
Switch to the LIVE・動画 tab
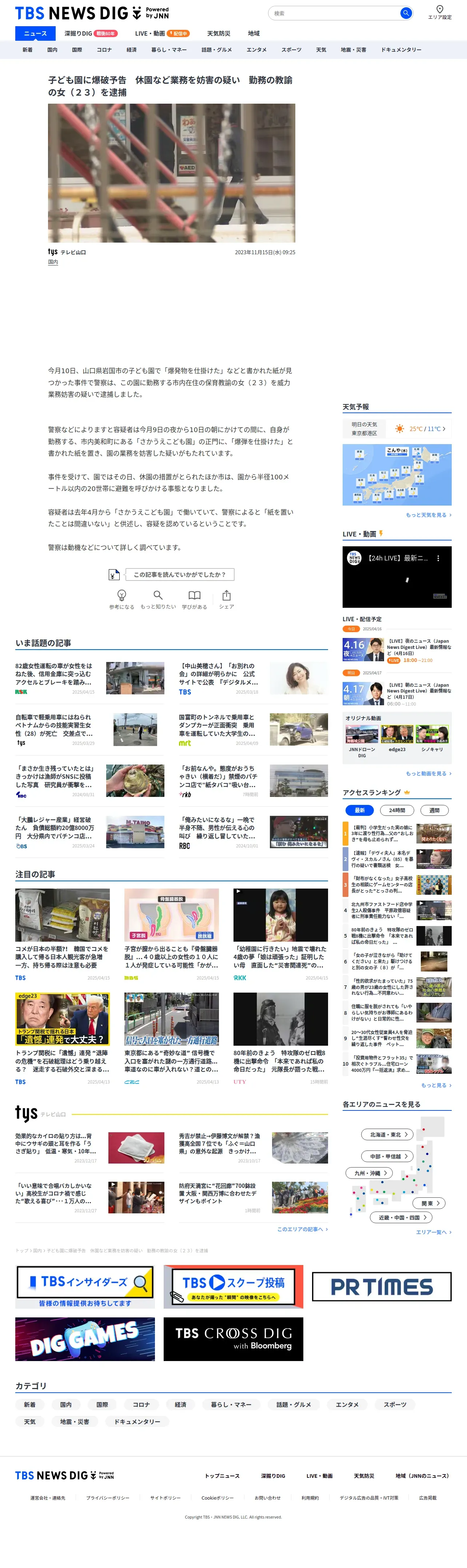(x=162, y=33)
